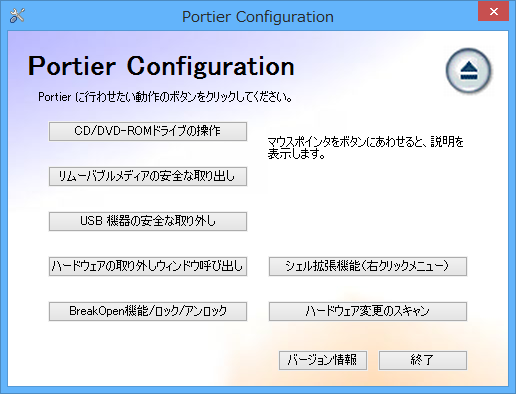The height and width of the screenshot is (394, 516).
Task: Click the instruction text starting with Portier に行わせたい
Action: (x=165, y=97)
